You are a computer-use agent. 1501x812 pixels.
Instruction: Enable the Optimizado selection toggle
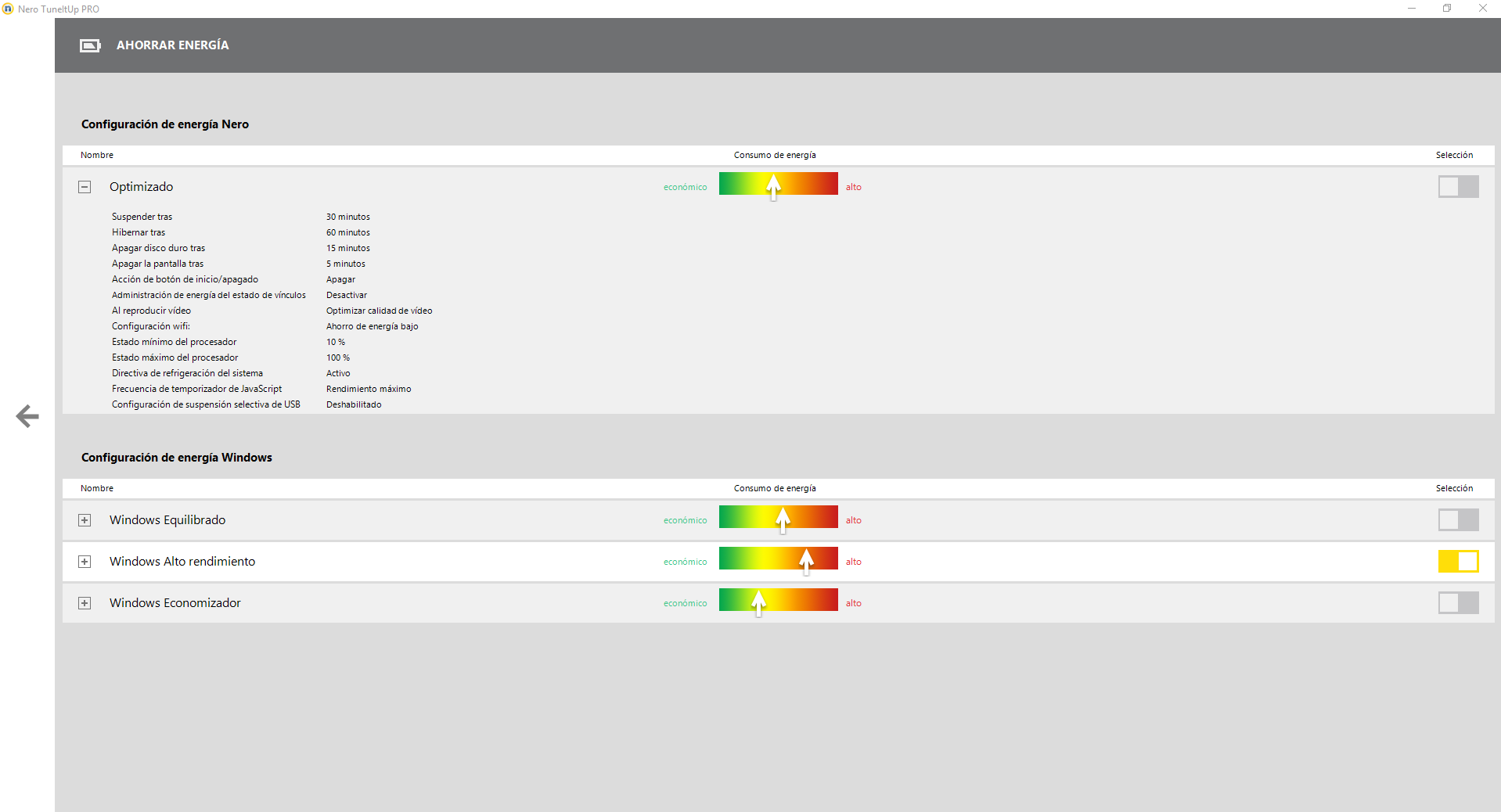pos(1458,186)
